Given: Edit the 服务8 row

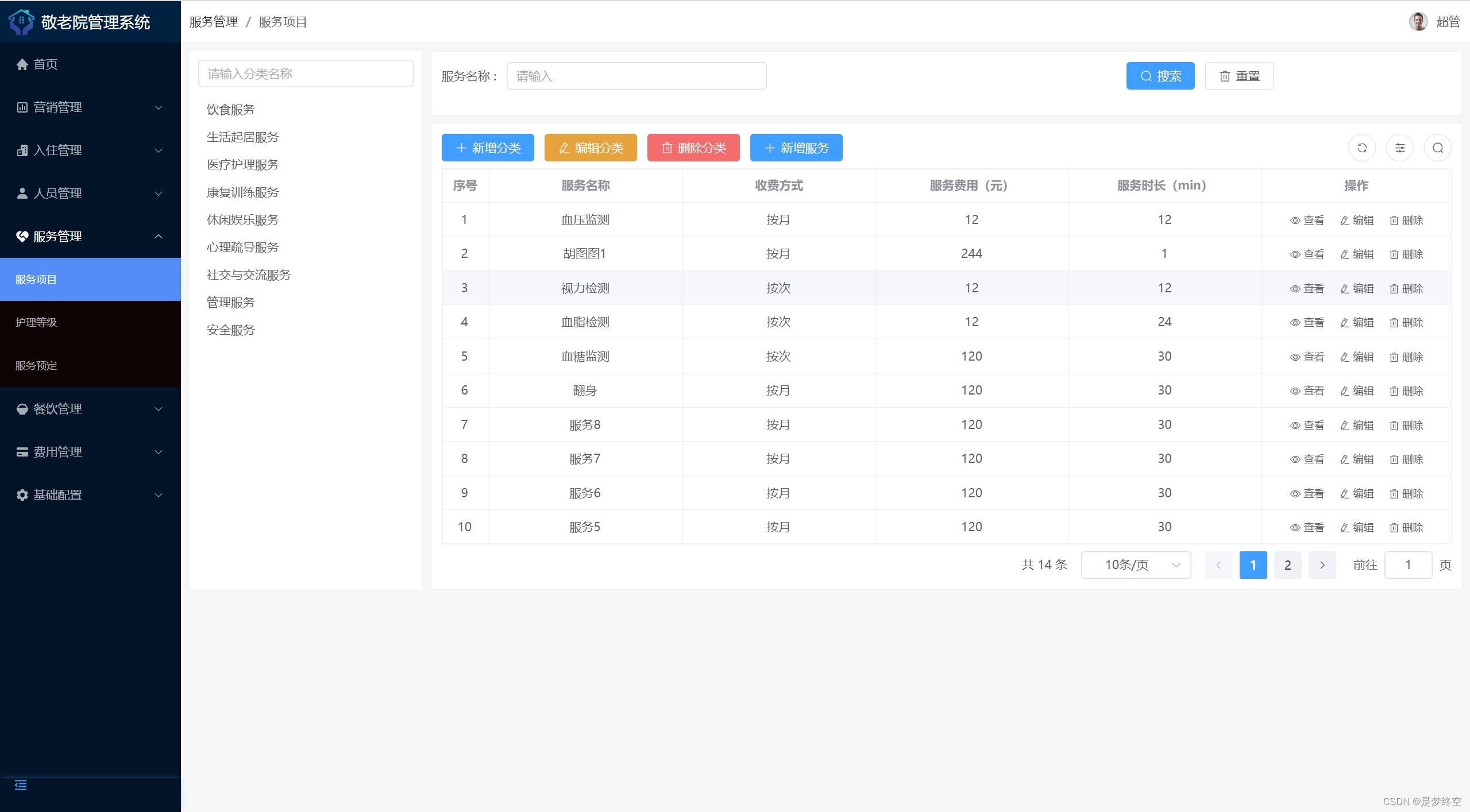Looking at the screenshot, I should pos(1356,426).
